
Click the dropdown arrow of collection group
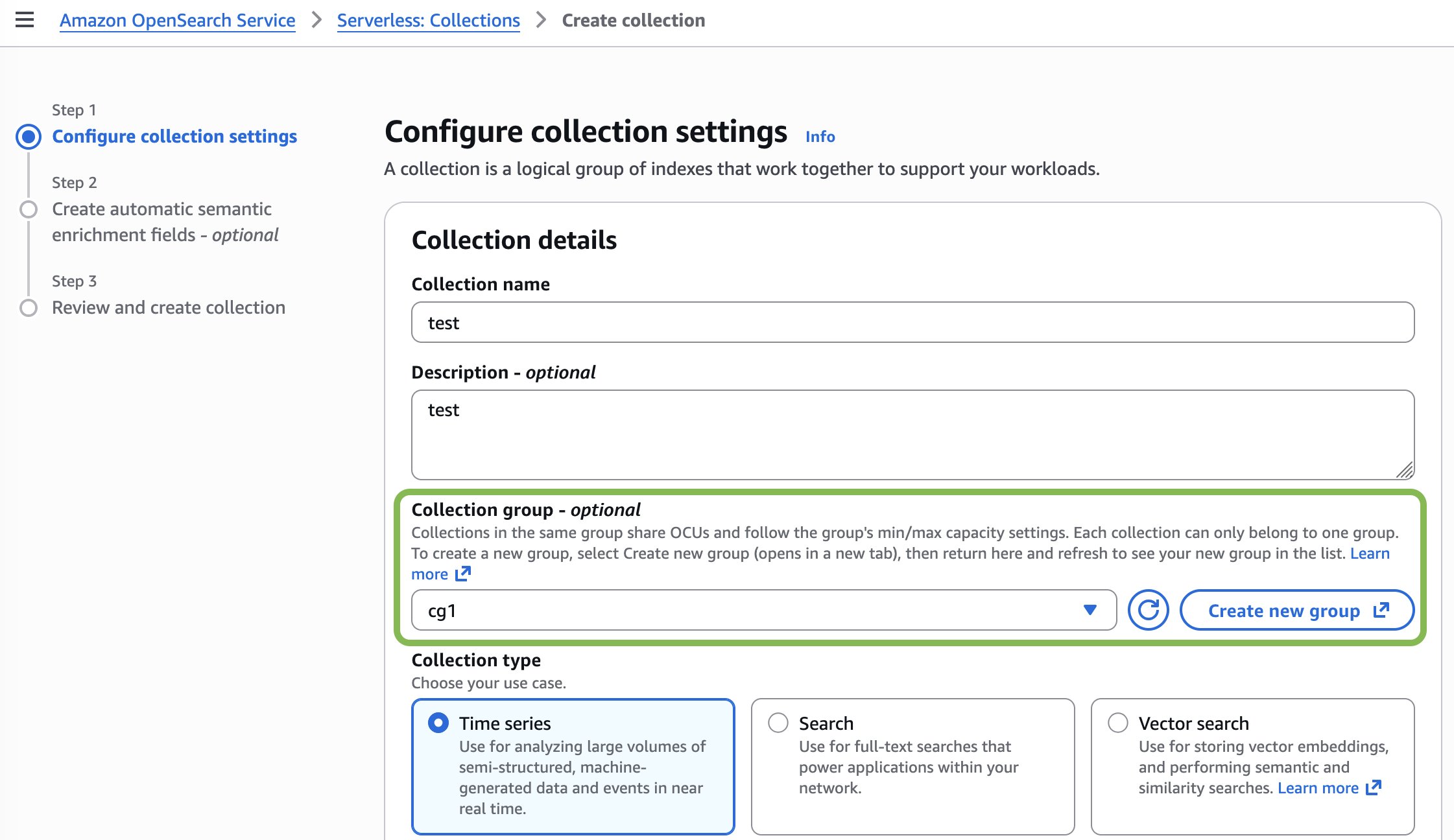1090,610
